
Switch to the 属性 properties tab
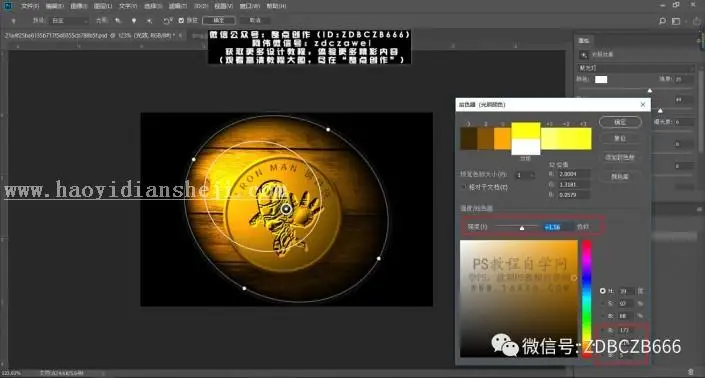[584, 41]
